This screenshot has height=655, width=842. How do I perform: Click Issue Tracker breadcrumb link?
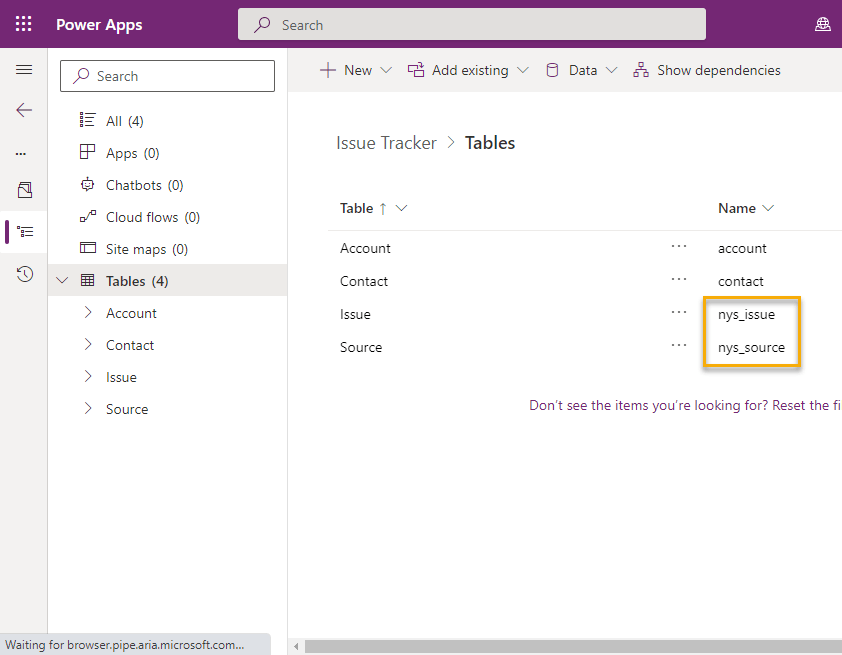coord(386,143)
